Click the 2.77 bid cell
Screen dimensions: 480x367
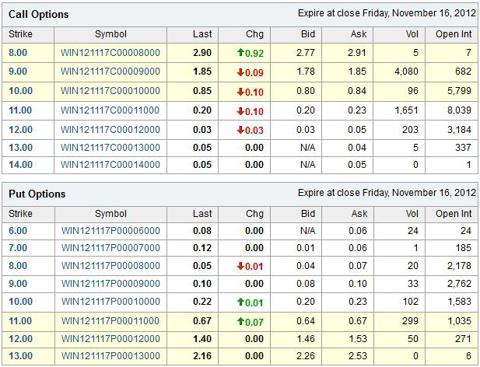coord(306,53)
